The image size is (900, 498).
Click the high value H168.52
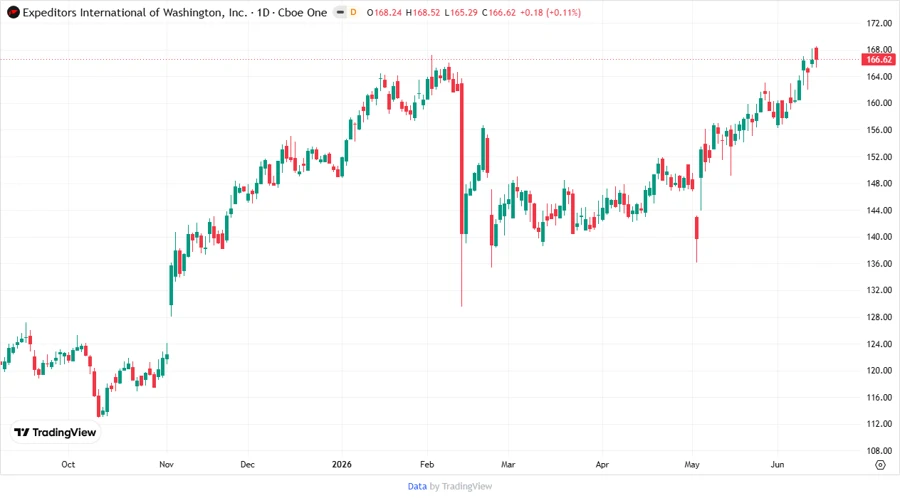423,12
